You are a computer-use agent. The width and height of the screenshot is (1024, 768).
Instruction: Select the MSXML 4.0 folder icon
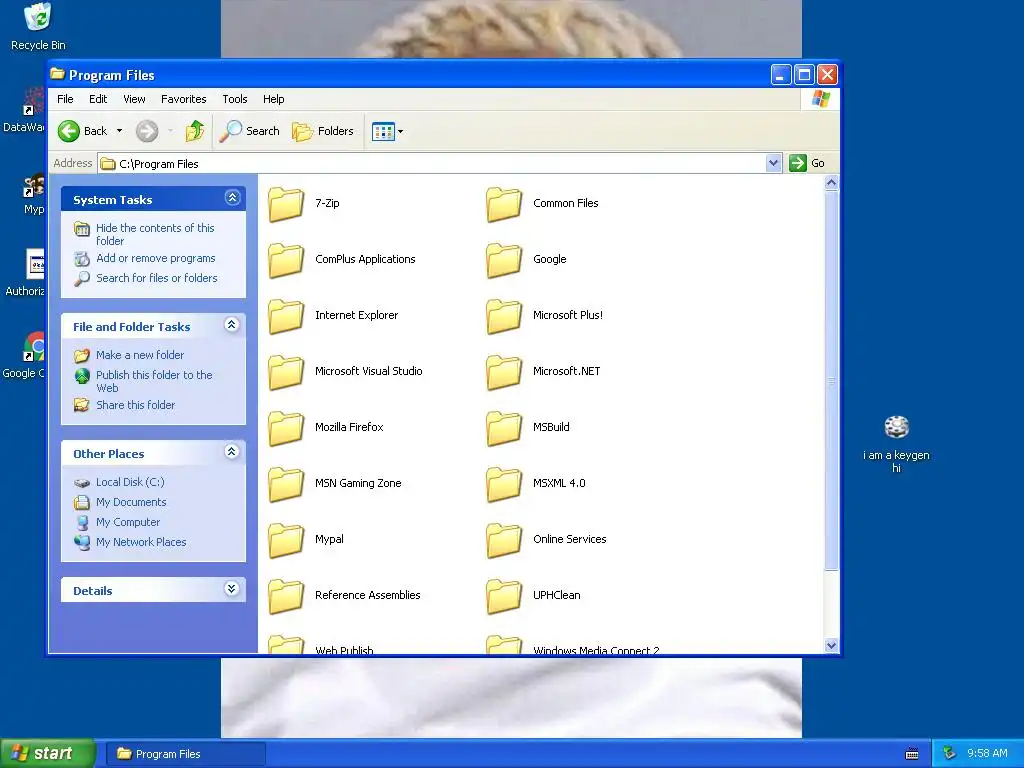coord(504,485)
